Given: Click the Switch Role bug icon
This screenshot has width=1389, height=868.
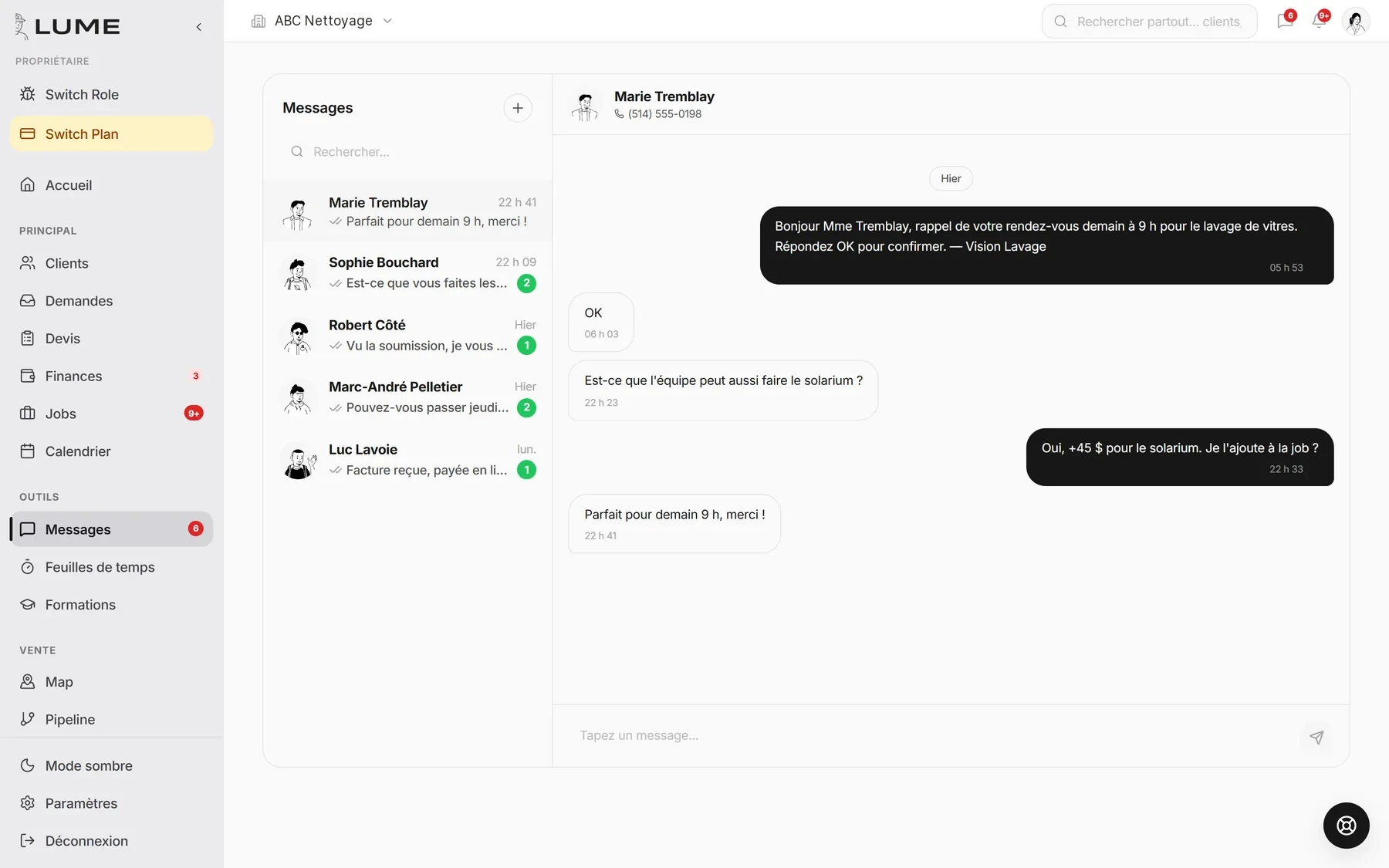Looking at the screenshot, I should tap(28, 94).
